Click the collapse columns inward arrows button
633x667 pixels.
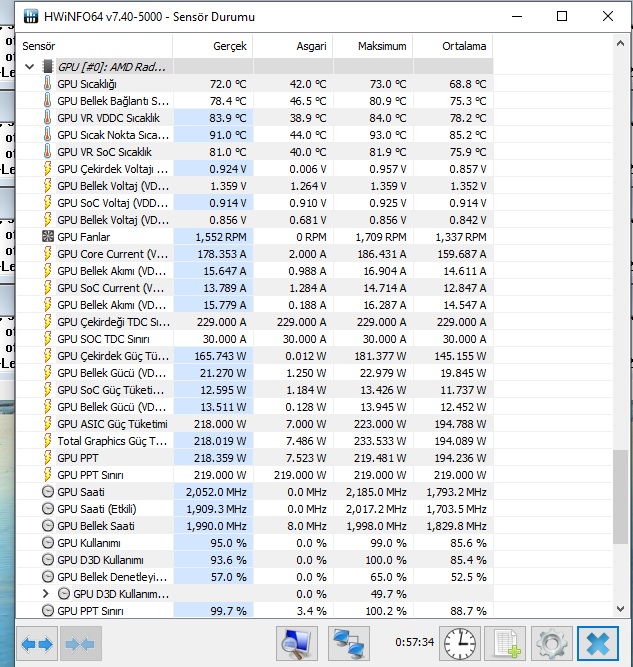81,643
